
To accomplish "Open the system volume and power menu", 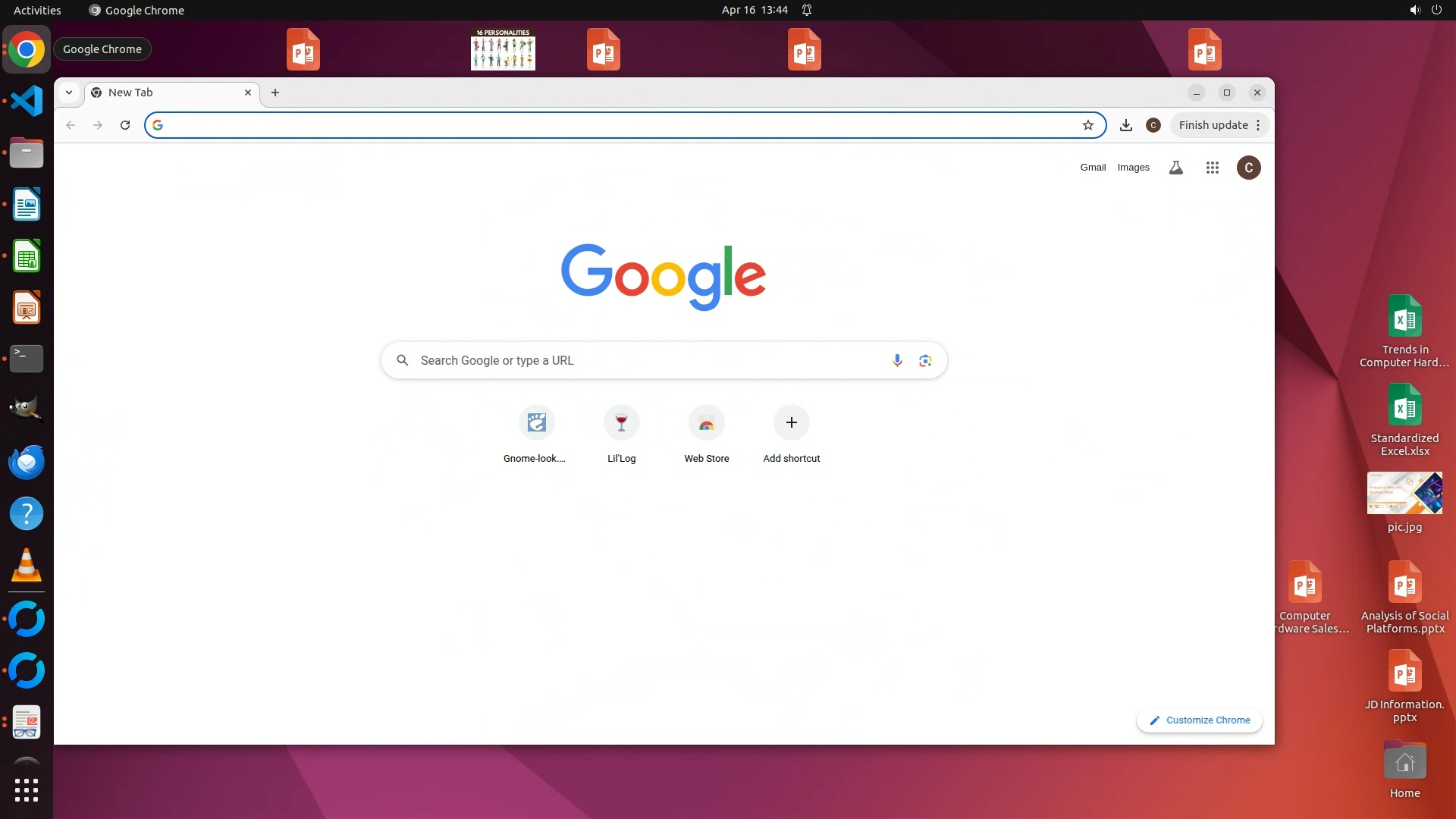I will point(1425,10).
